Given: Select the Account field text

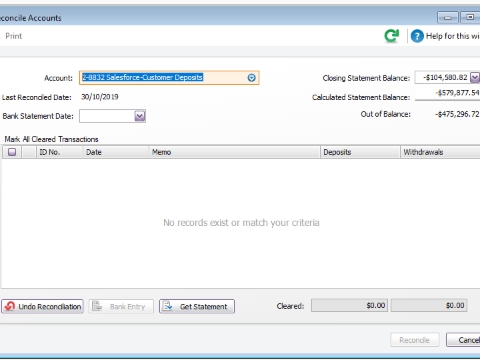Looking at the screenshot, I should coord(143,77).
